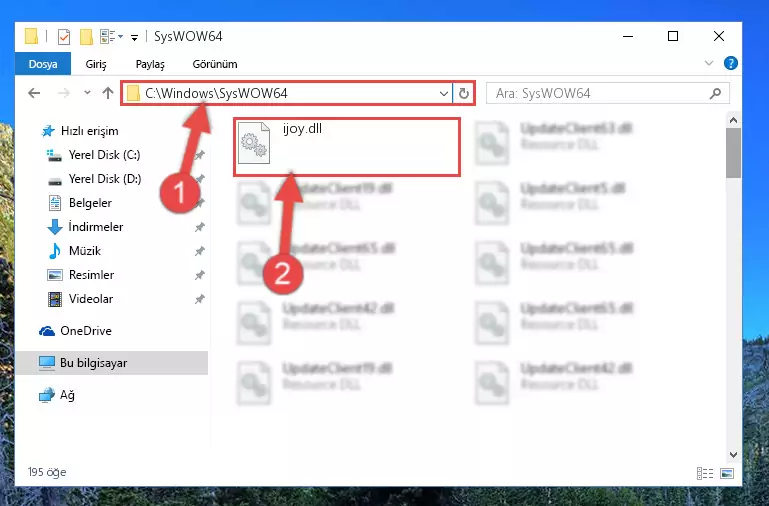Refresh the SysWOW64 folder
Screen dimensions: 769x506
pos(463,93)
